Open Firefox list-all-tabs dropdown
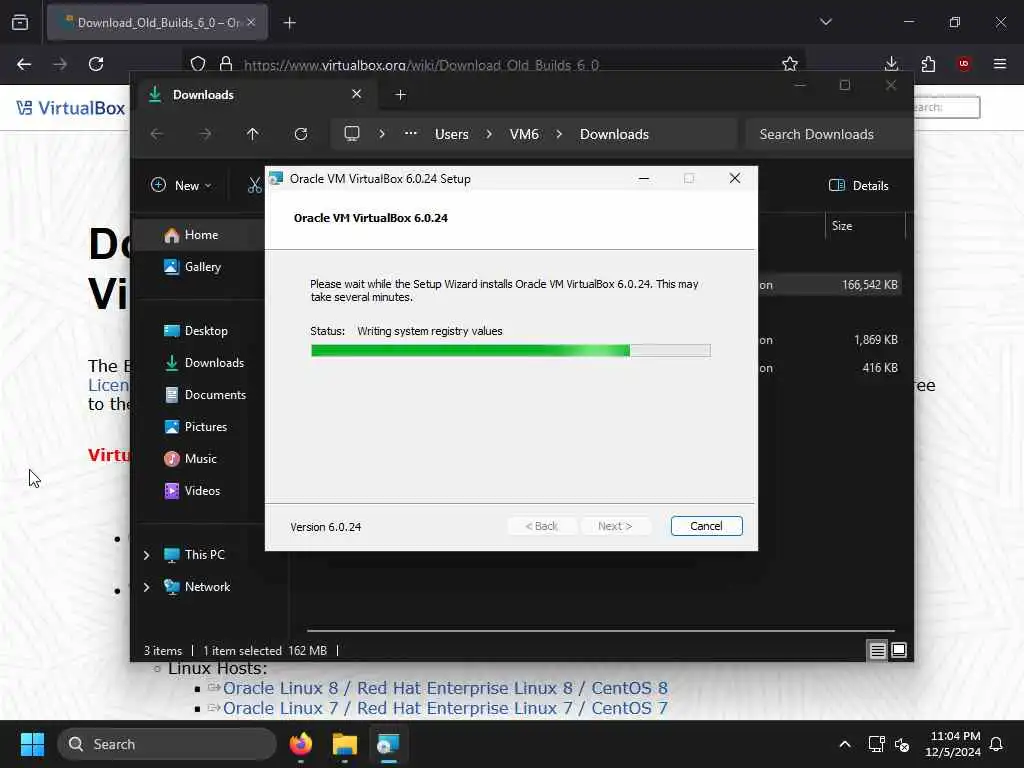Viewport: 1024px width, 768px height. click(825, 22)
